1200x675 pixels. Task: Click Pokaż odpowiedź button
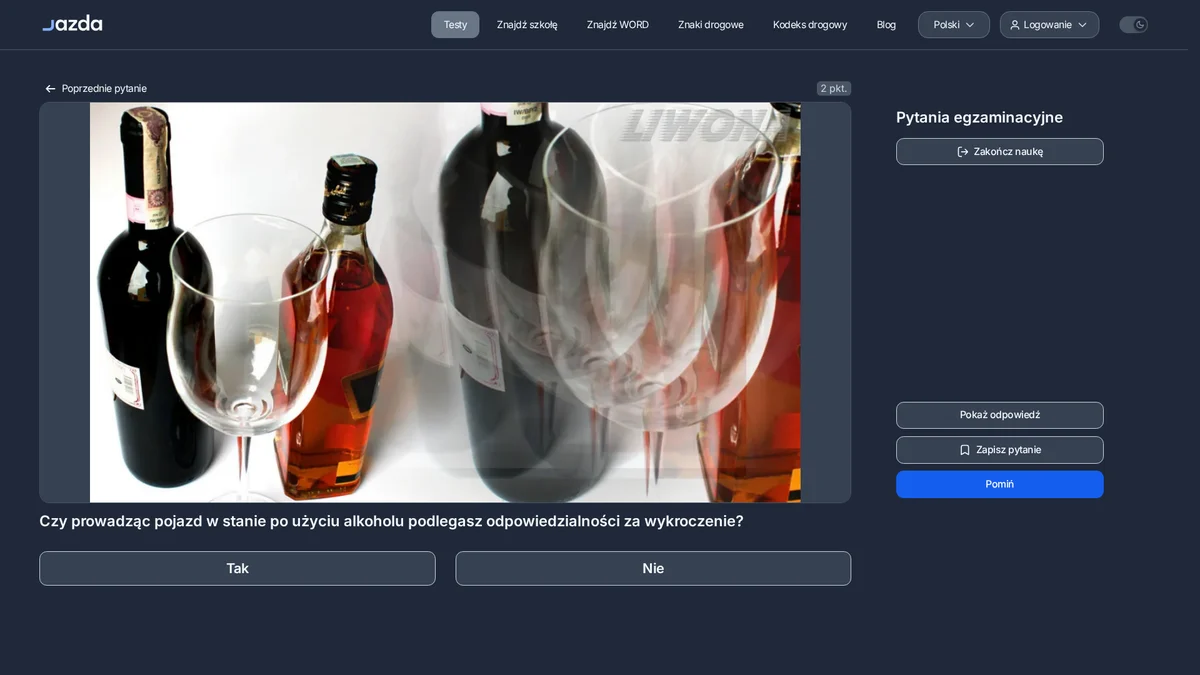point(1000,415)
